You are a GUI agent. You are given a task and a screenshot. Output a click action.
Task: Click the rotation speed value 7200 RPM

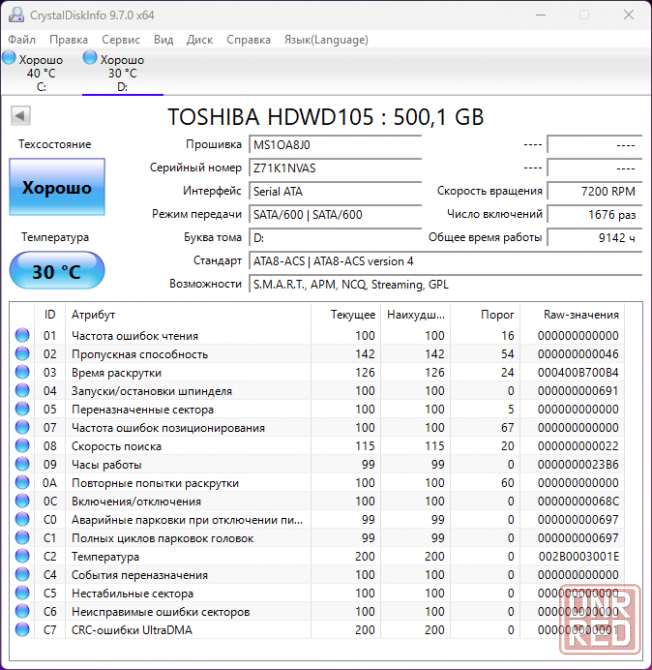point(594,191)
